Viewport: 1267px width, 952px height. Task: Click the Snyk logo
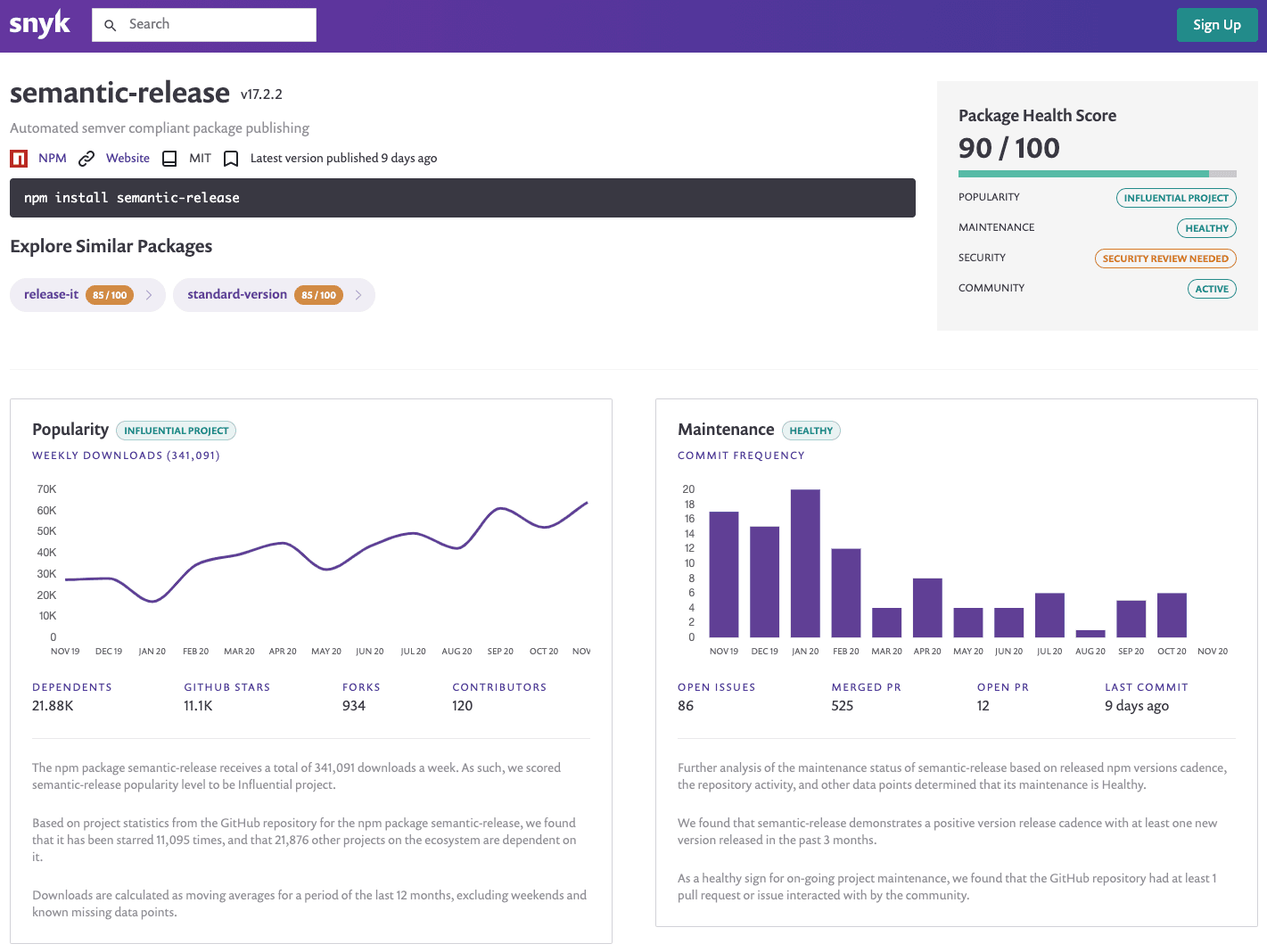(x=40, y=24)
